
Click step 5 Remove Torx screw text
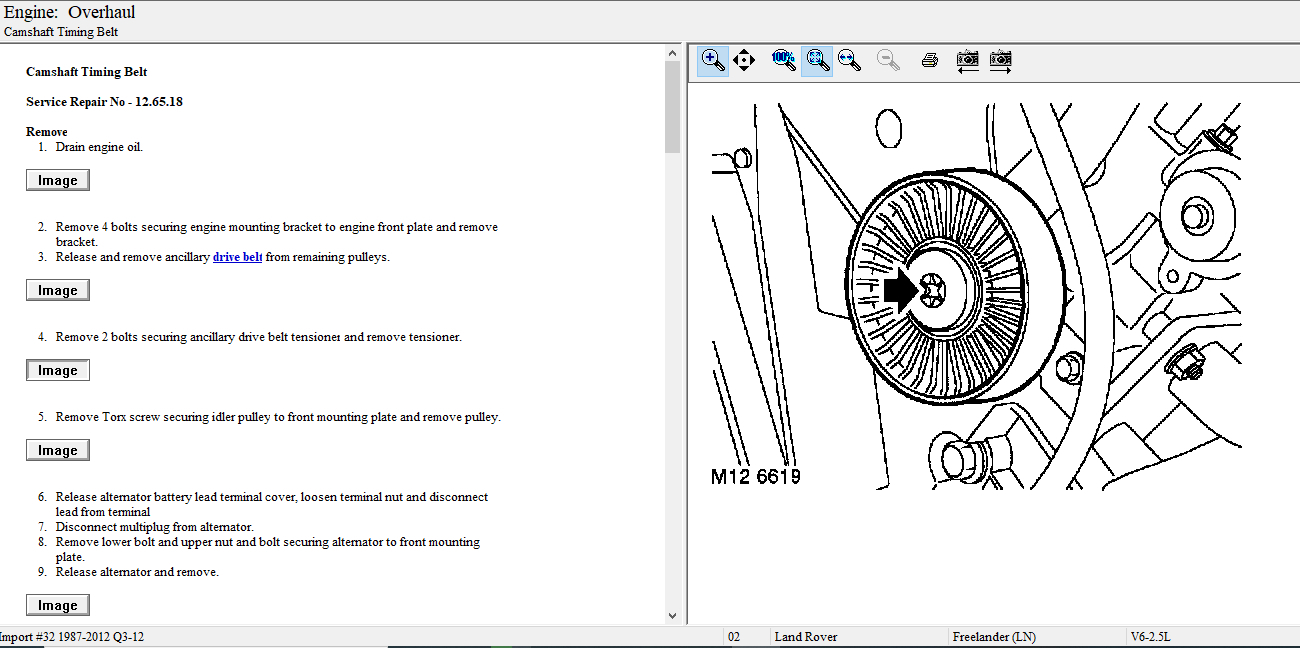[278, 417]
